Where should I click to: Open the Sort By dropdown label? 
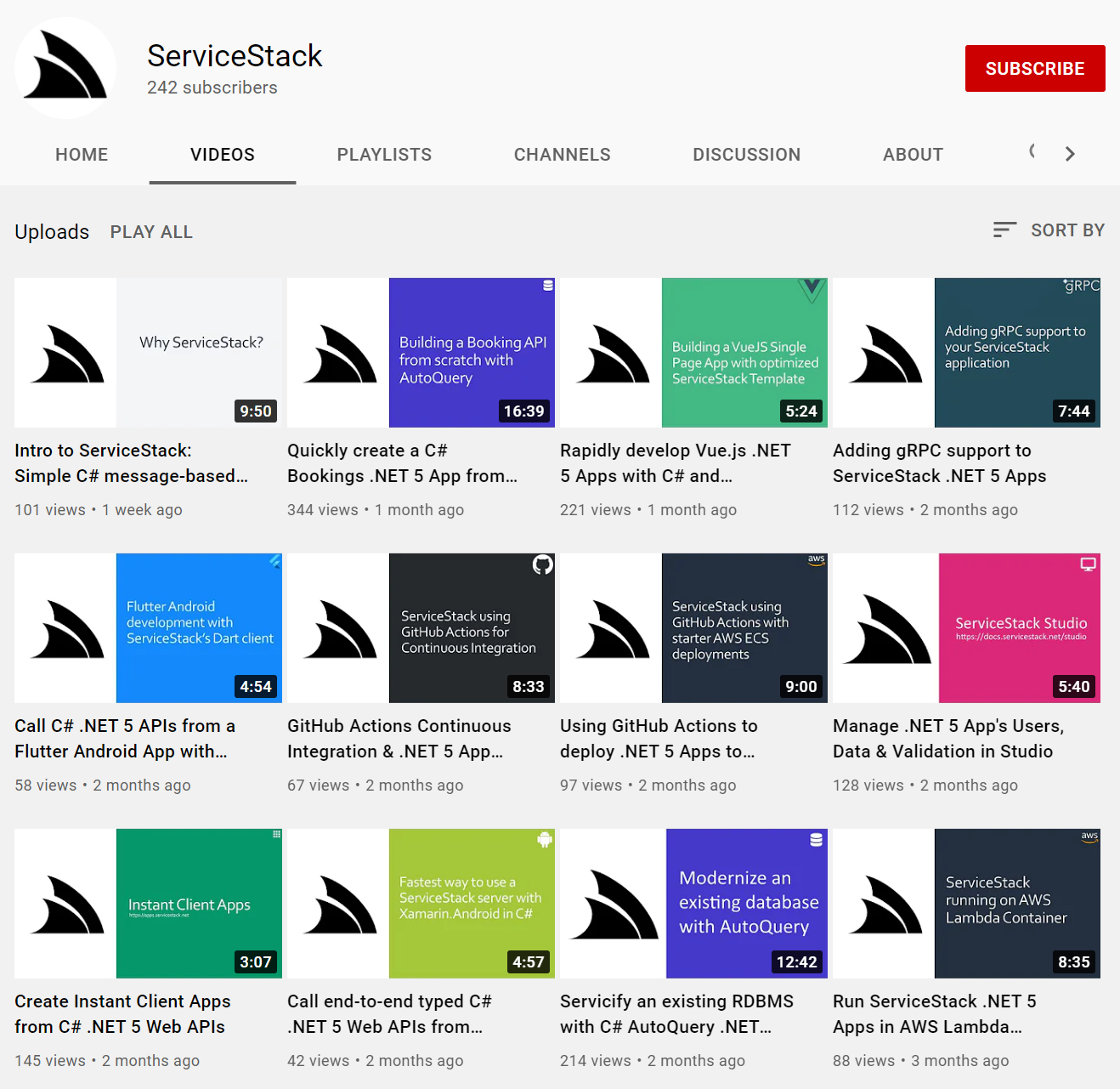coord(1067,230)
